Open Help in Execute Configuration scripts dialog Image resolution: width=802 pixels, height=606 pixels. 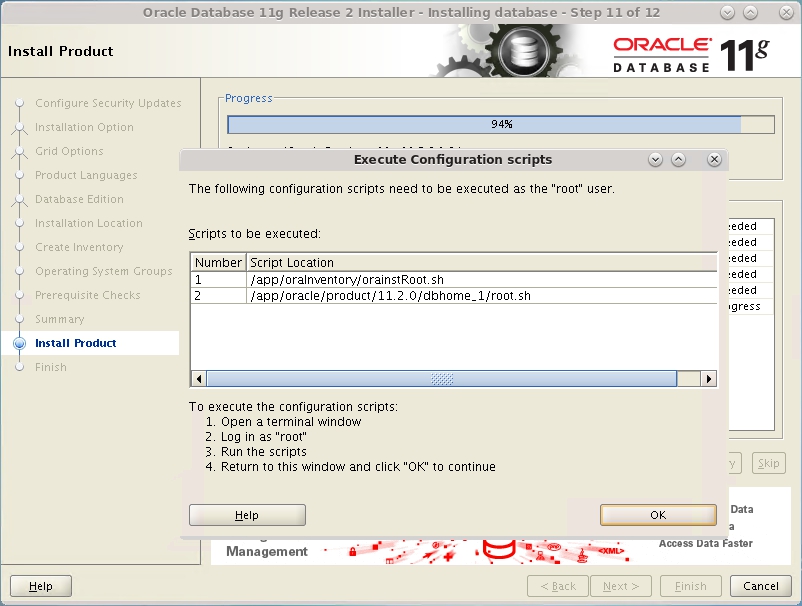247,515
